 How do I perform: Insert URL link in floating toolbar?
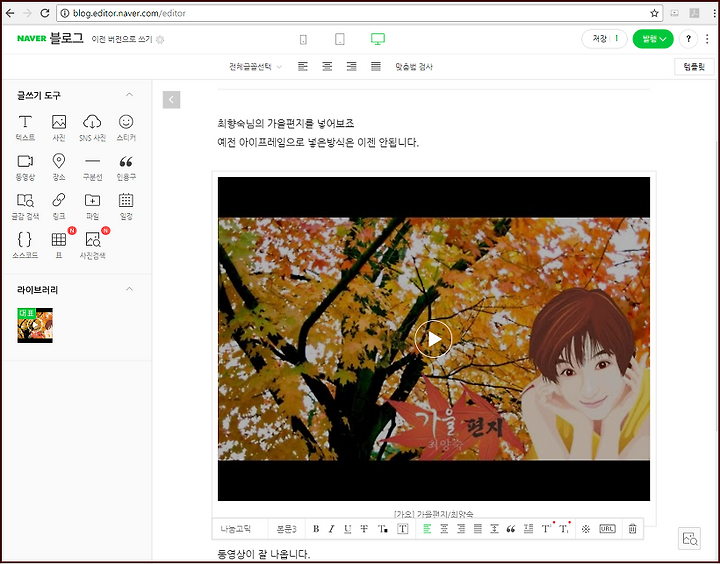(607, 529)
